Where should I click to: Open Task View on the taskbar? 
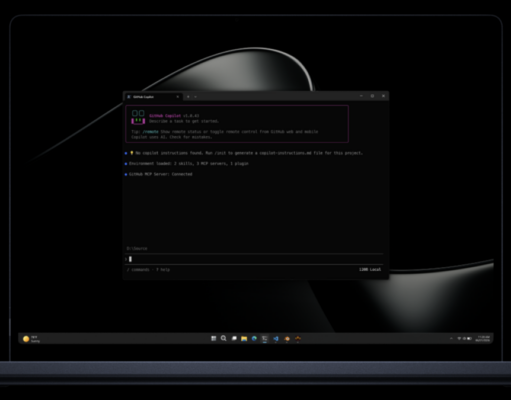(x=234, y=338)
